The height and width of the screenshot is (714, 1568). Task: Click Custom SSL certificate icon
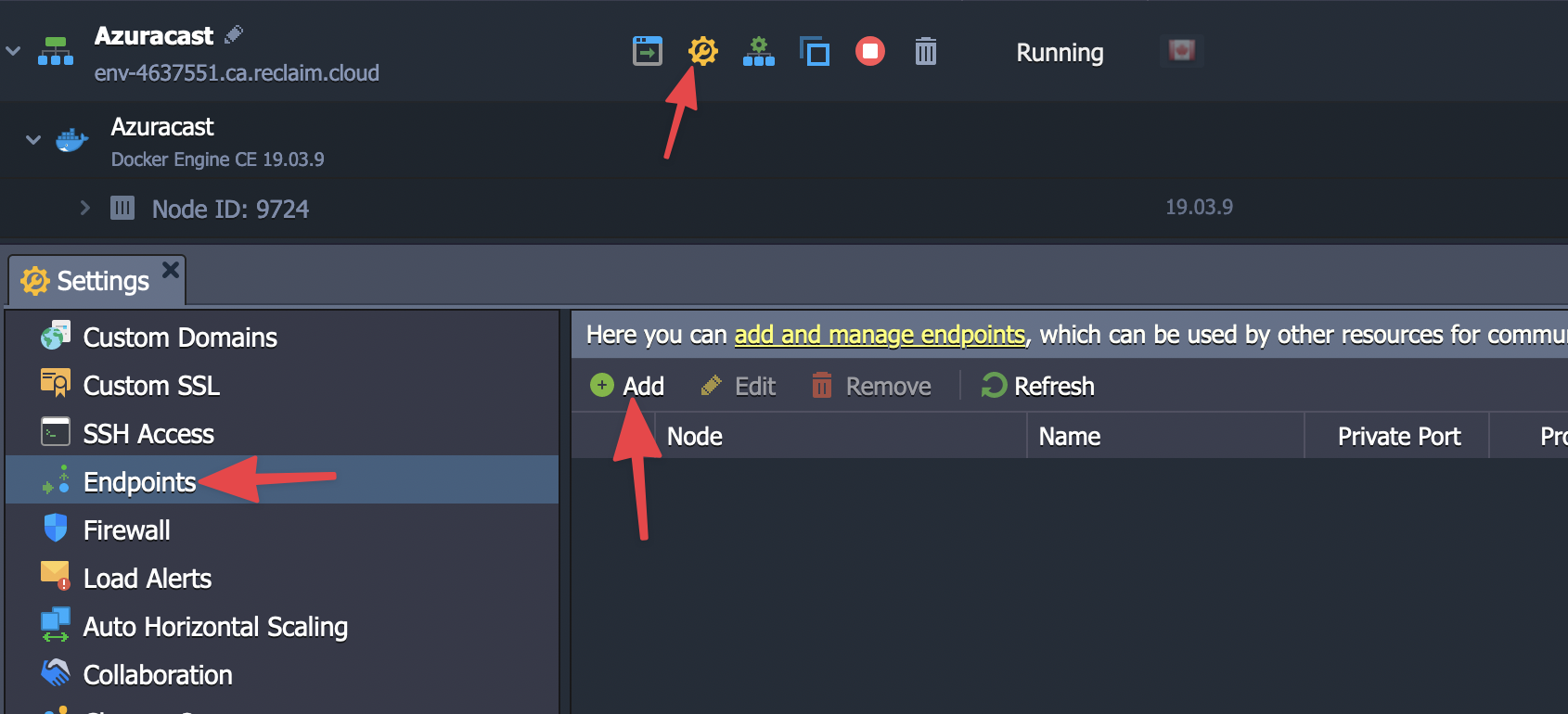point(56,383)
